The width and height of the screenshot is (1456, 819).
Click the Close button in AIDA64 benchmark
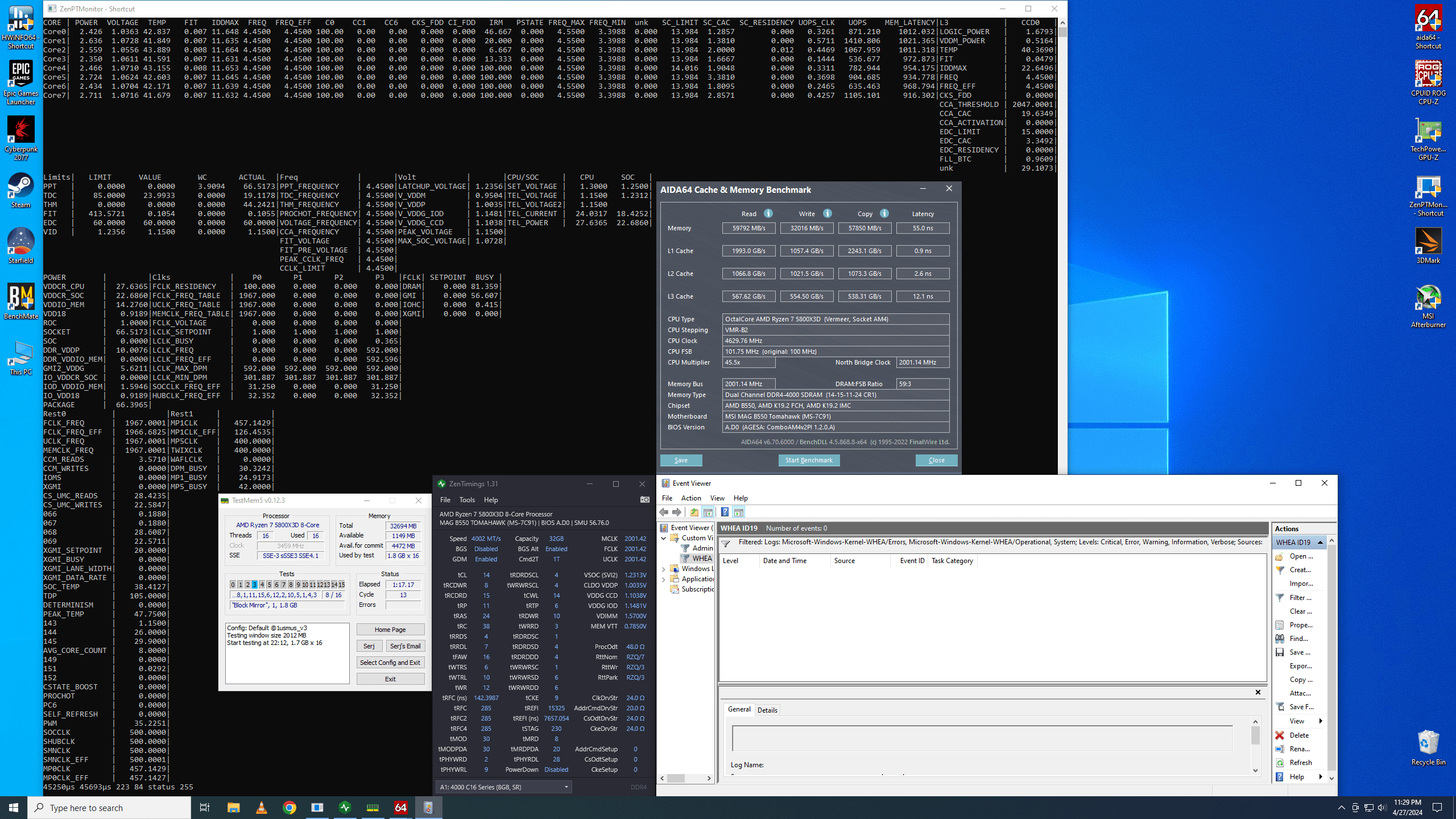[936, 460]
